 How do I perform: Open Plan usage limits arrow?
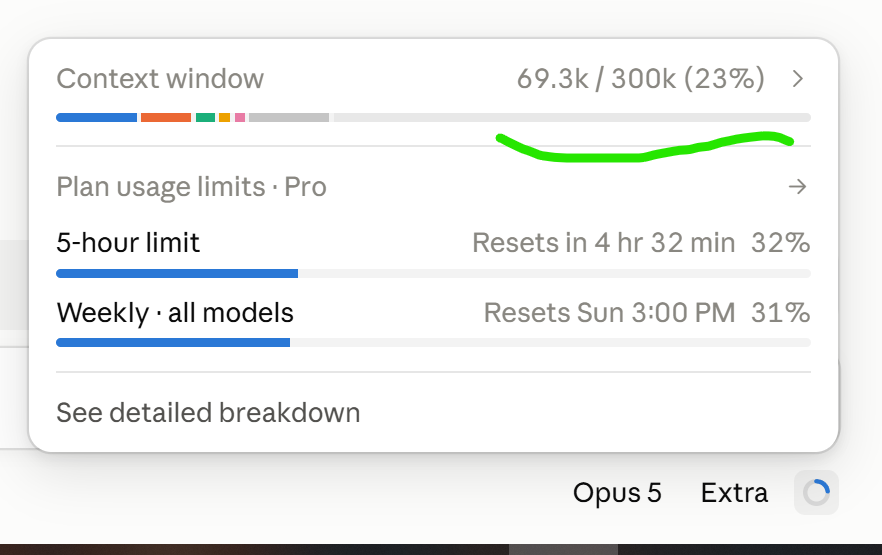coord(798,187)
